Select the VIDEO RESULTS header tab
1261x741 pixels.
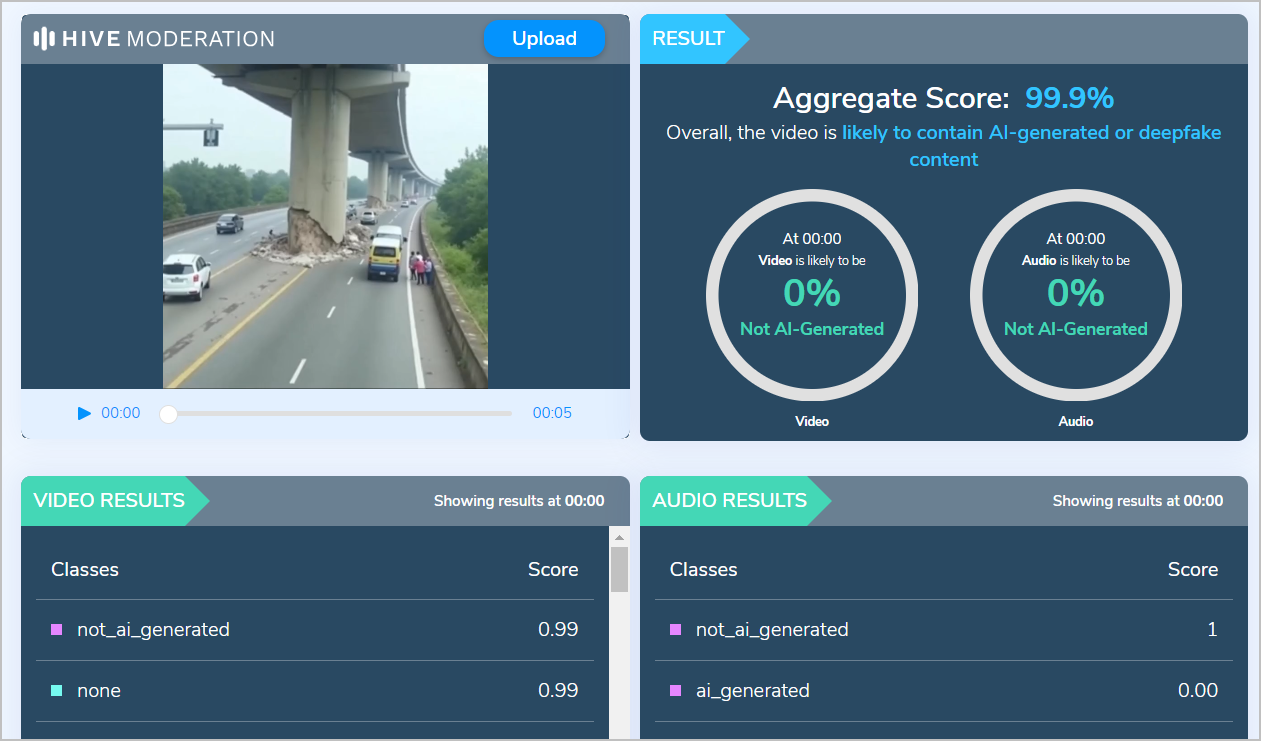click(115, 501)
